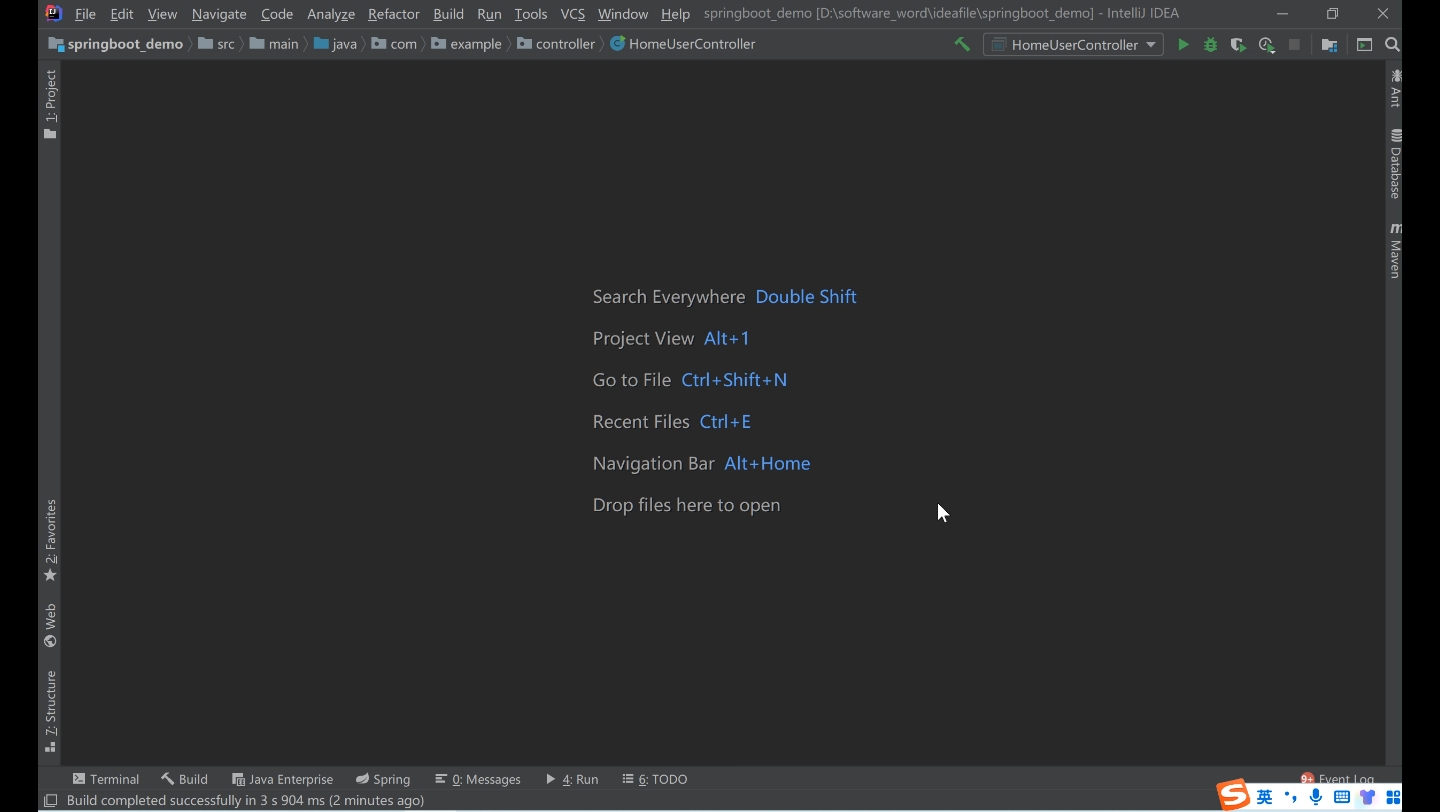The width and height of the screenshot is (1440, 812).
Task: Open the Window menu
Action: (623, 14)
